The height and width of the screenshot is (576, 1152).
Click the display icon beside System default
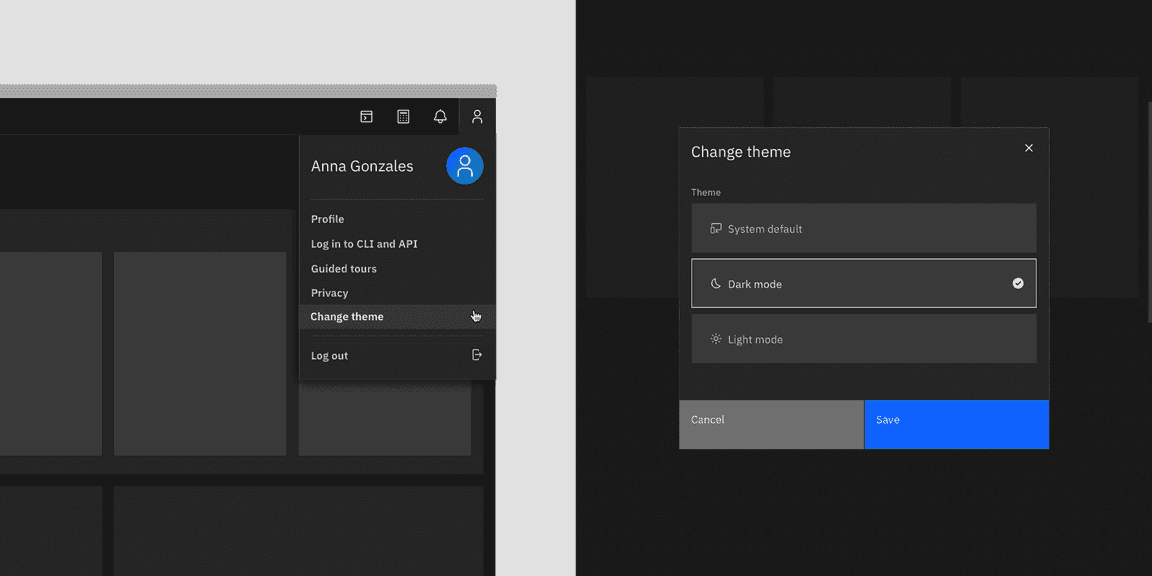click(714, 228)
